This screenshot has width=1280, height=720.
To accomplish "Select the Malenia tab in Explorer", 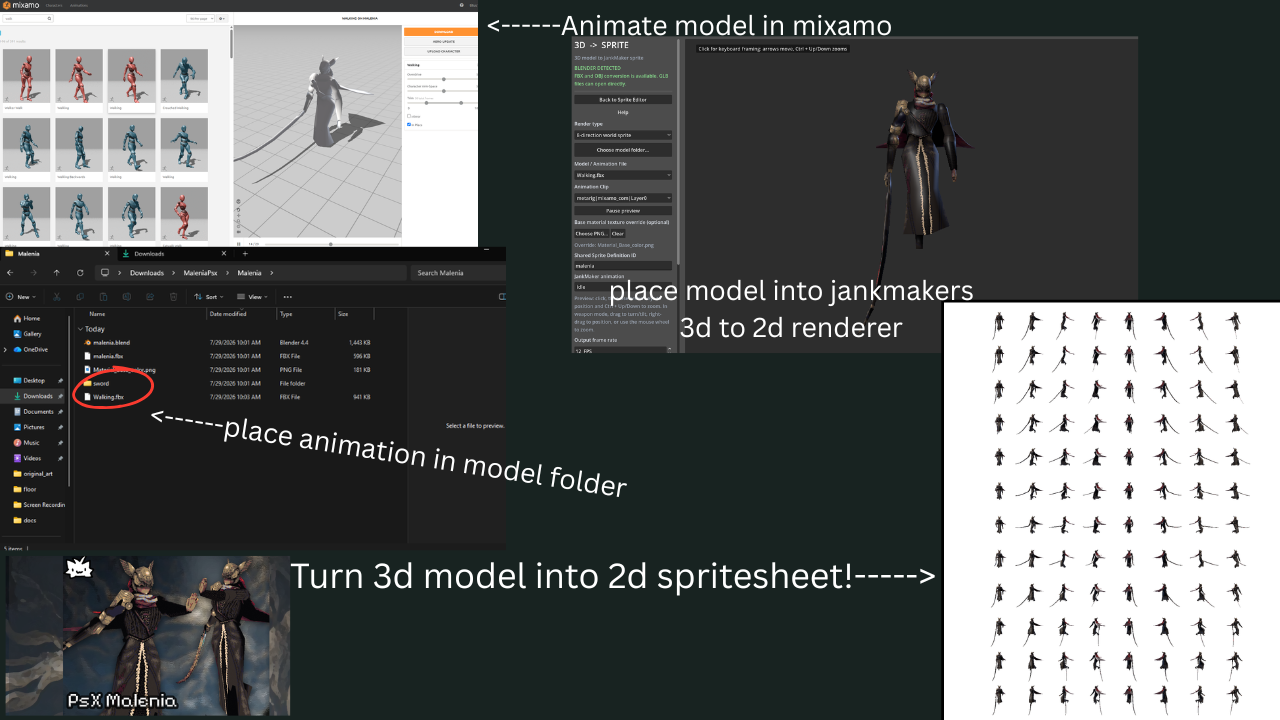I will [58, 254].
